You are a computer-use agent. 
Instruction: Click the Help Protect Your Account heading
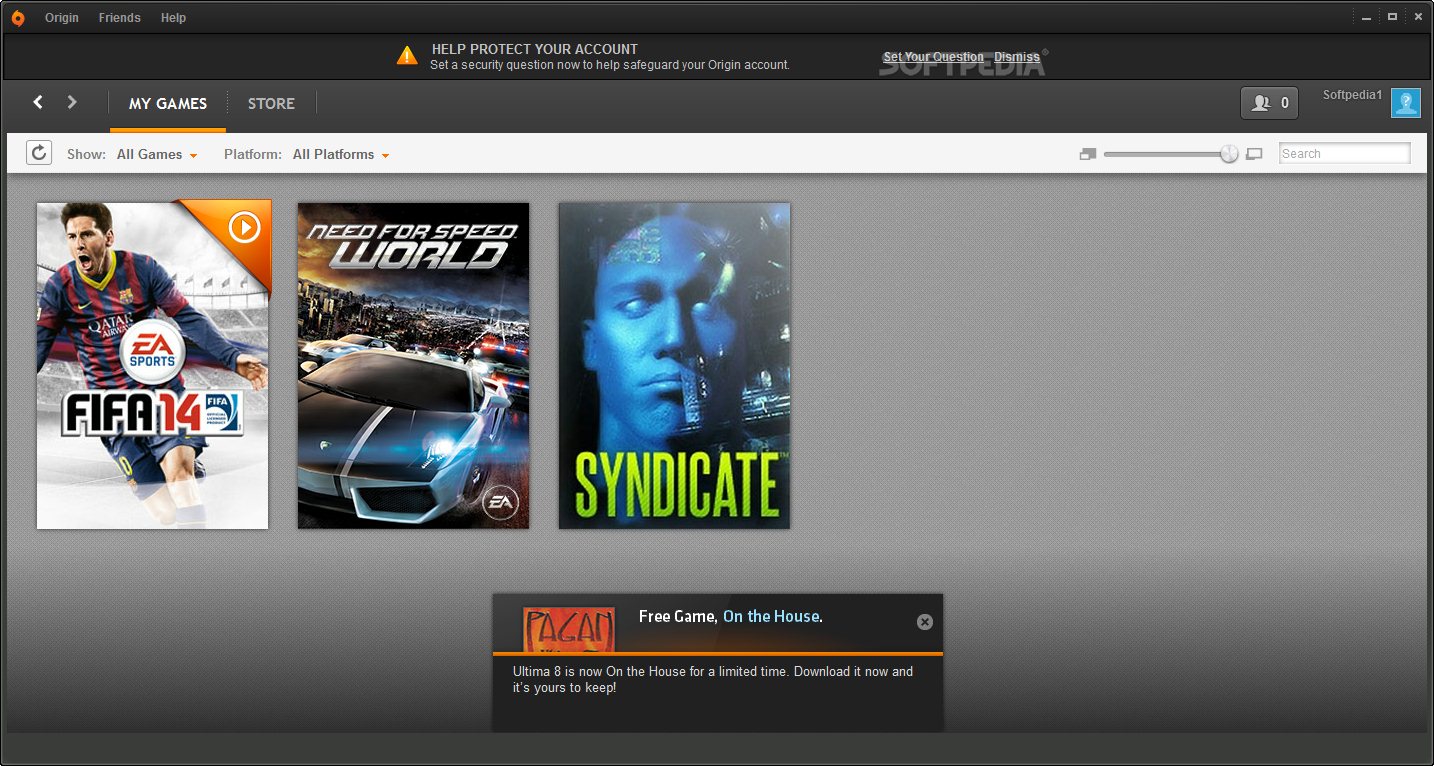pos(535,48)
